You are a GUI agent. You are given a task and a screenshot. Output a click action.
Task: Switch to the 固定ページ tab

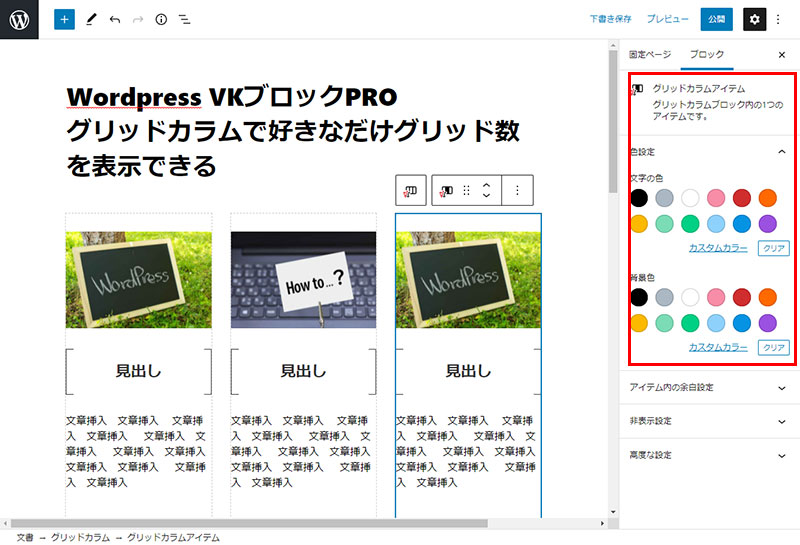pos(650,54)
